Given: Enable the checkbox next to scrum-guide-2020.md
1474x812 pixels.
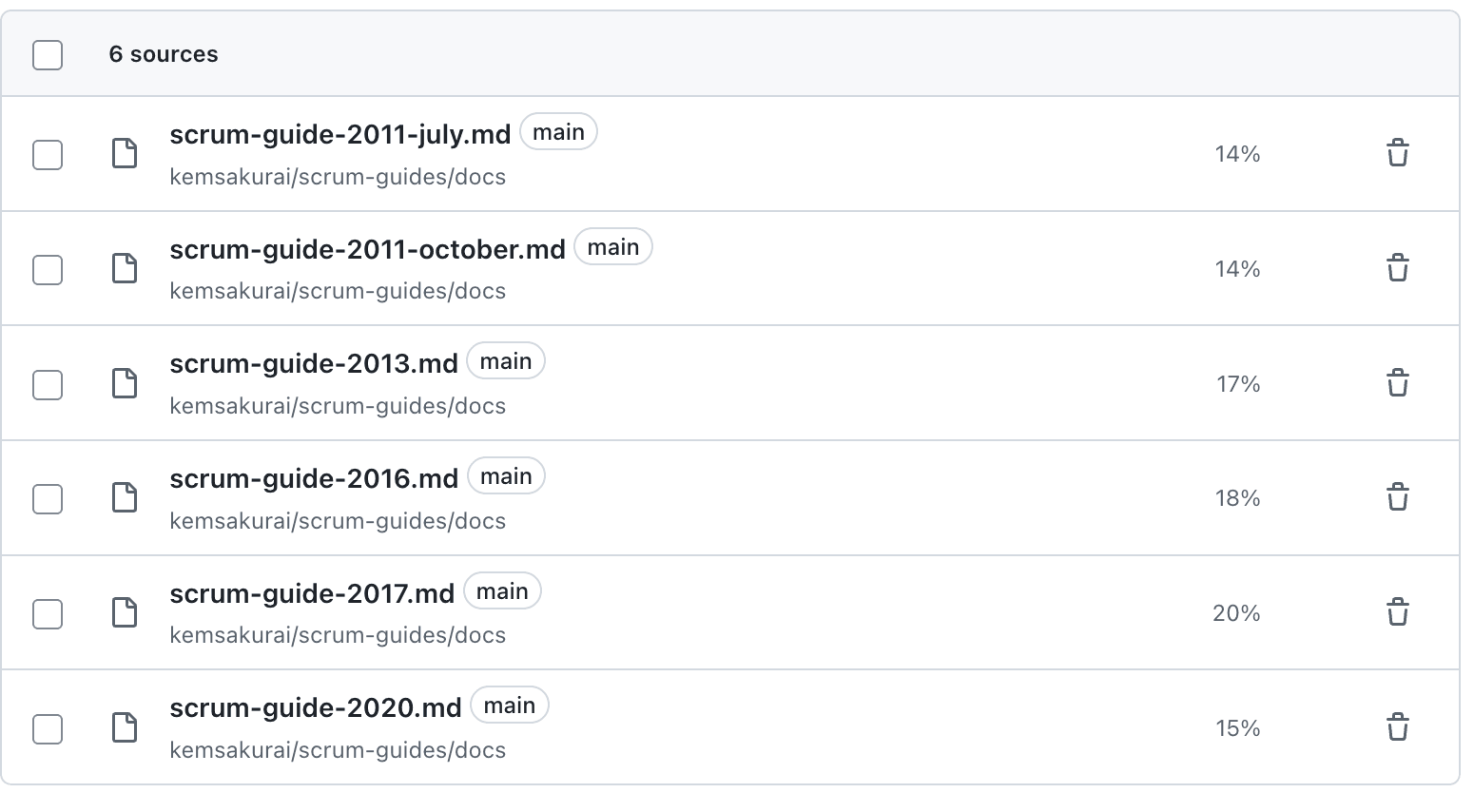Looking at the screenshot, I should point(47,727).
